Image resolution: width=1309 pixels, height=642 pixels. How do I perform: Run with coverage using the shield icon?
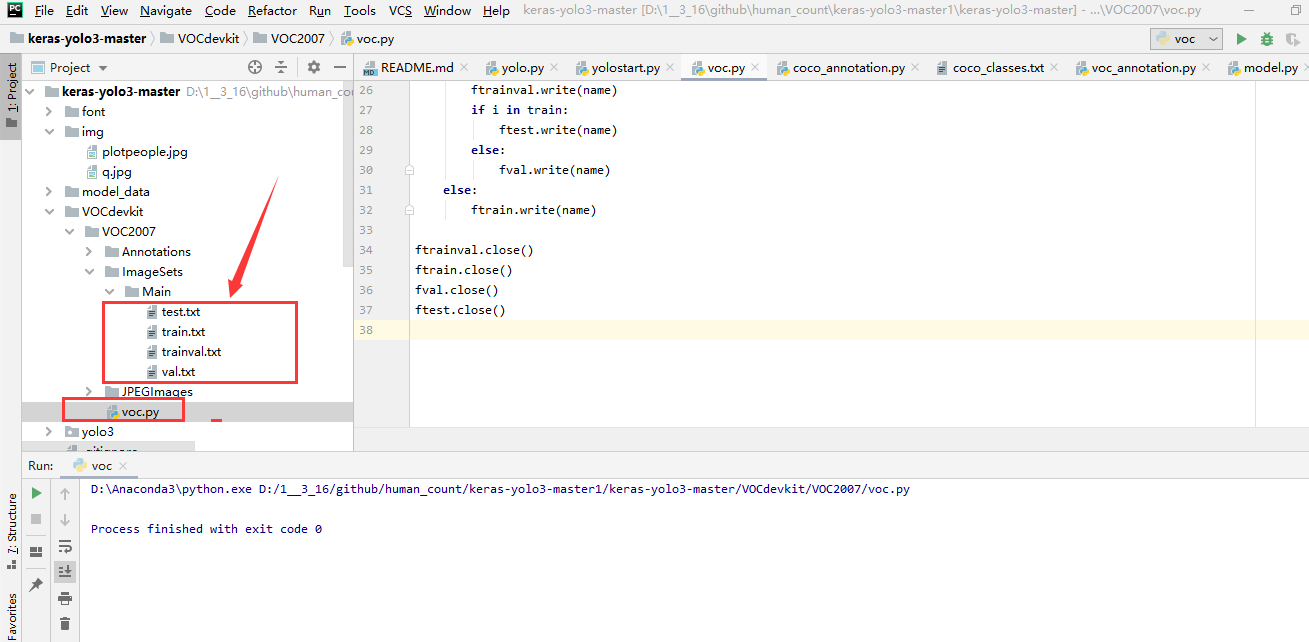1294,39
